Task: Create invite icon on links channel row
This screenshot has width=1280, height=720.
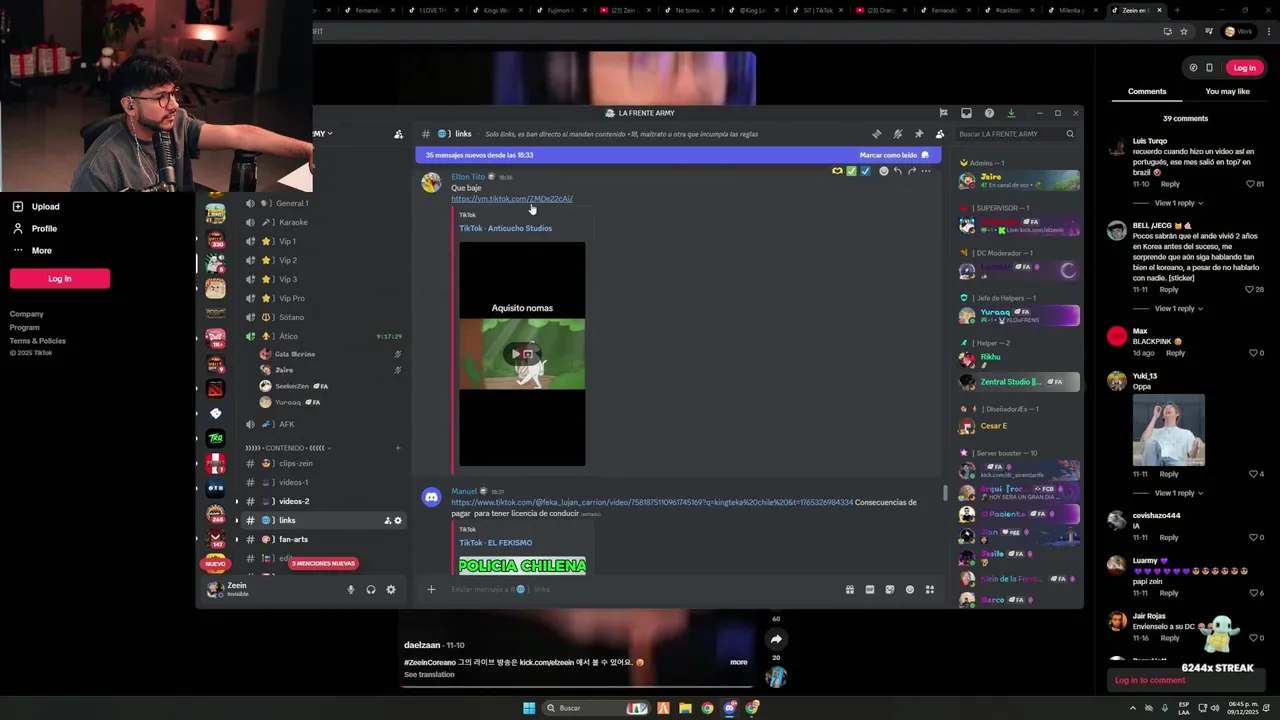Action: [x=387, y=520]
